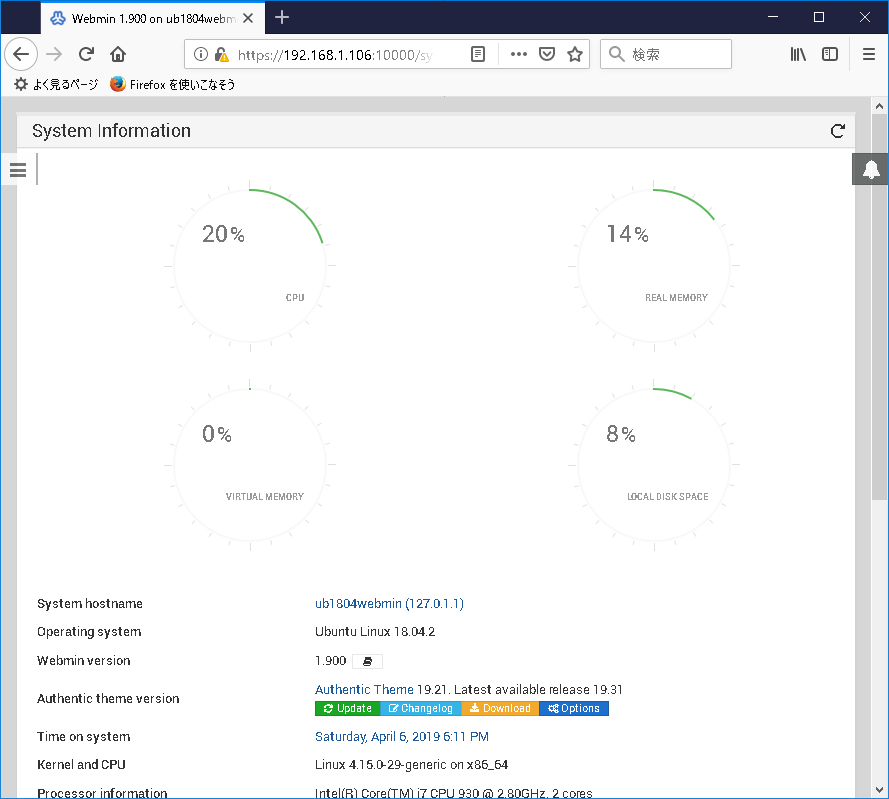Screen dimensions: 889x799
Task: Open Firefox を使いこなそう bookmark
Action: (173, 84)
